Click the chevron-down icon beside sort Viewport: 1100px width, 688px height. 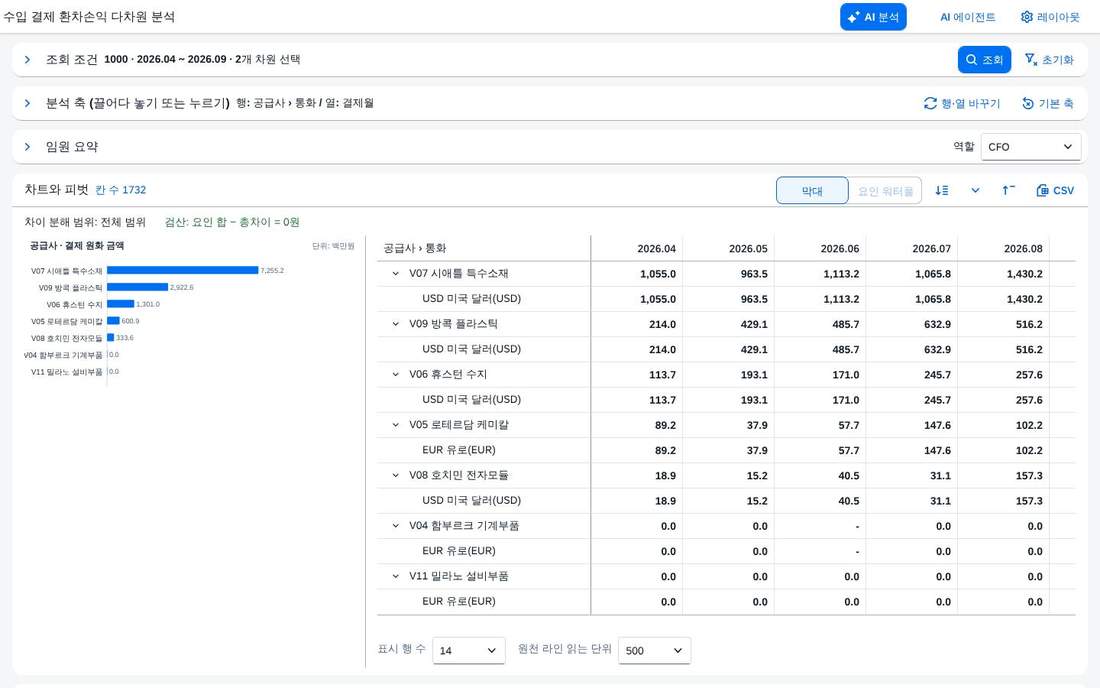[x=975, y=190]
